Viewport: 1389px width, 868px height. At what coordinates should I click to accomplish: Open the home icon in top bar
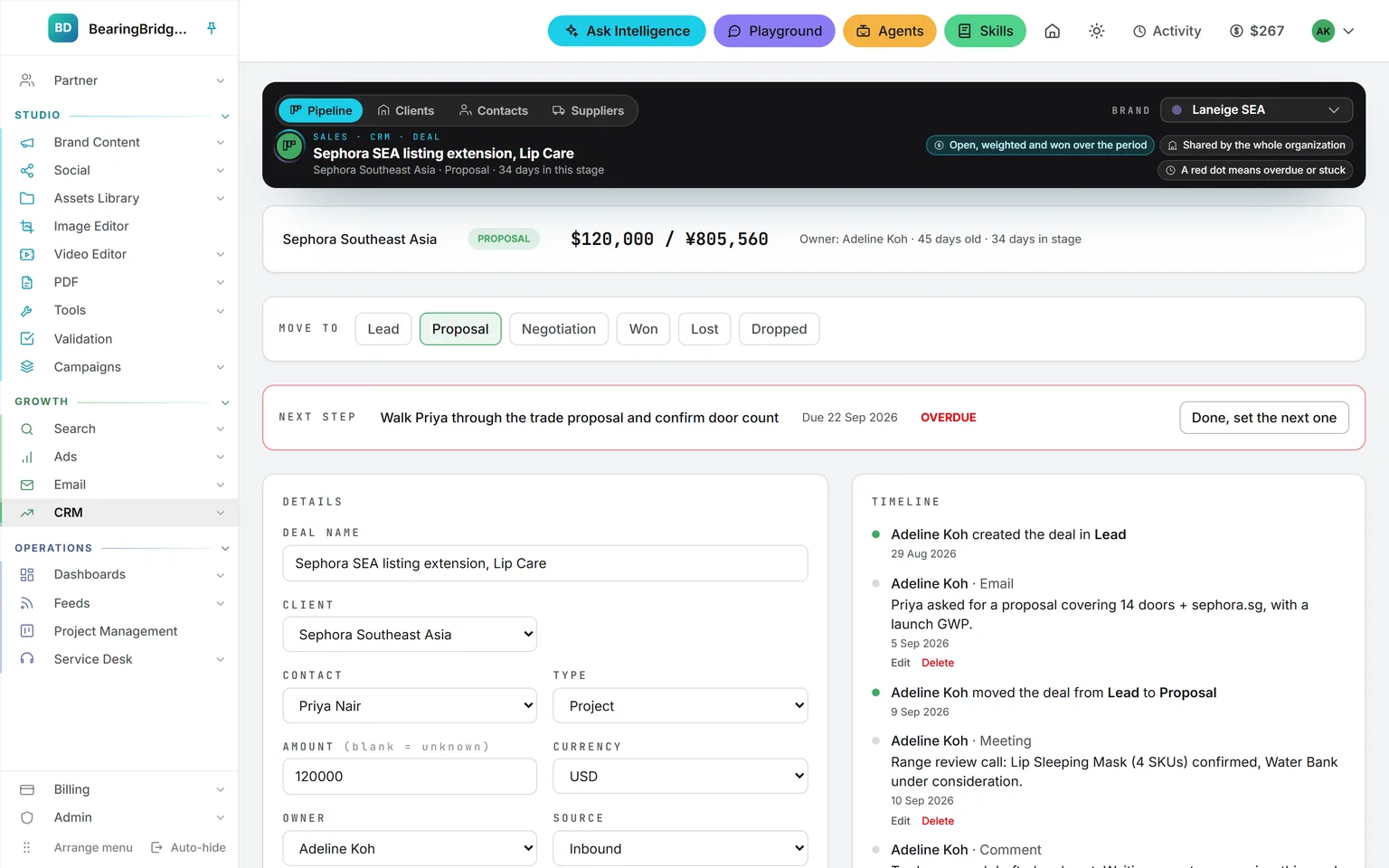pos(1053,31)
